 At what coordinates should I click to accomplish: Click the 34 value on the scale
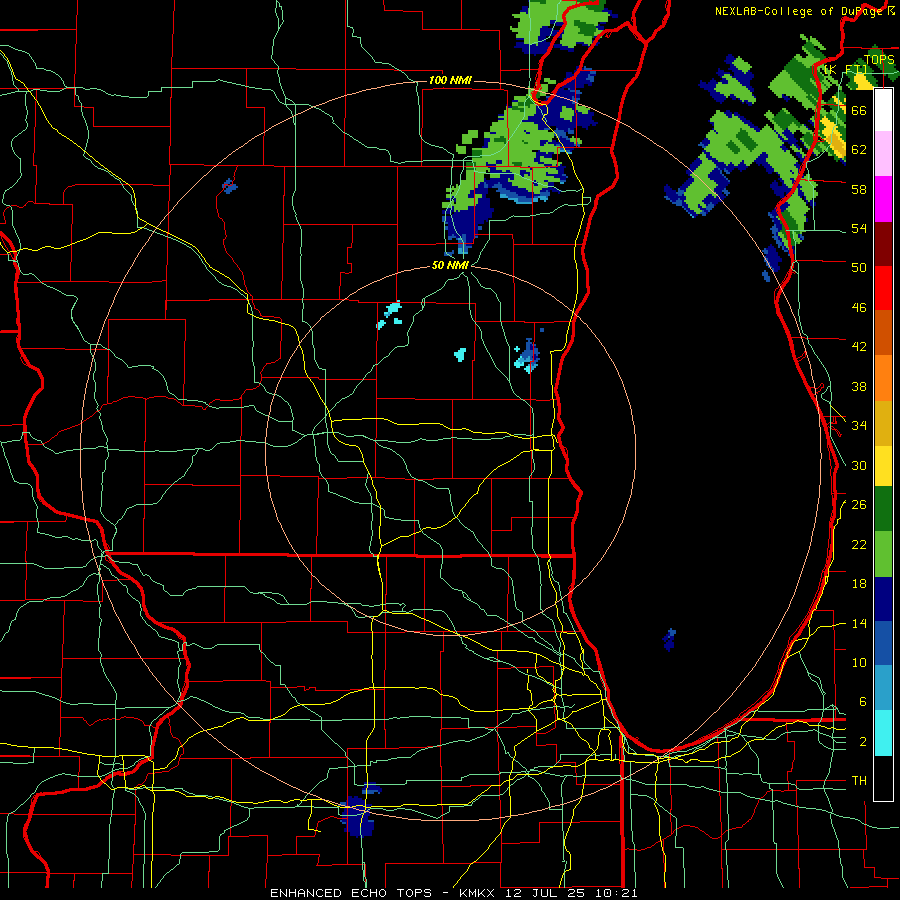click(859, 426)
